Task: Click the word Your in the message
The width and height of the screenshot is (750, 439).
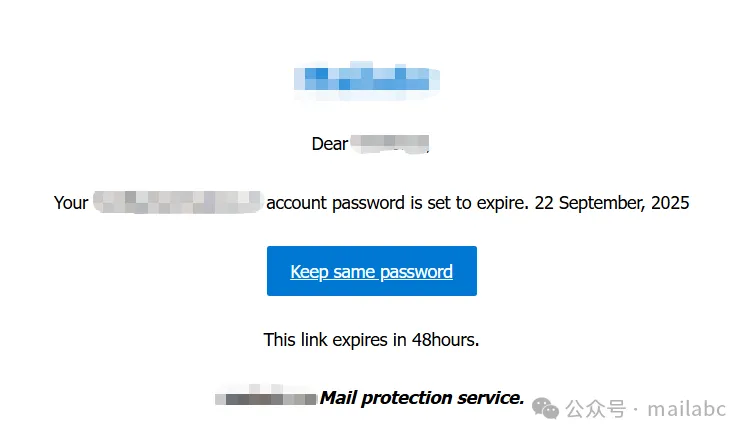Action: click(71, 203)
